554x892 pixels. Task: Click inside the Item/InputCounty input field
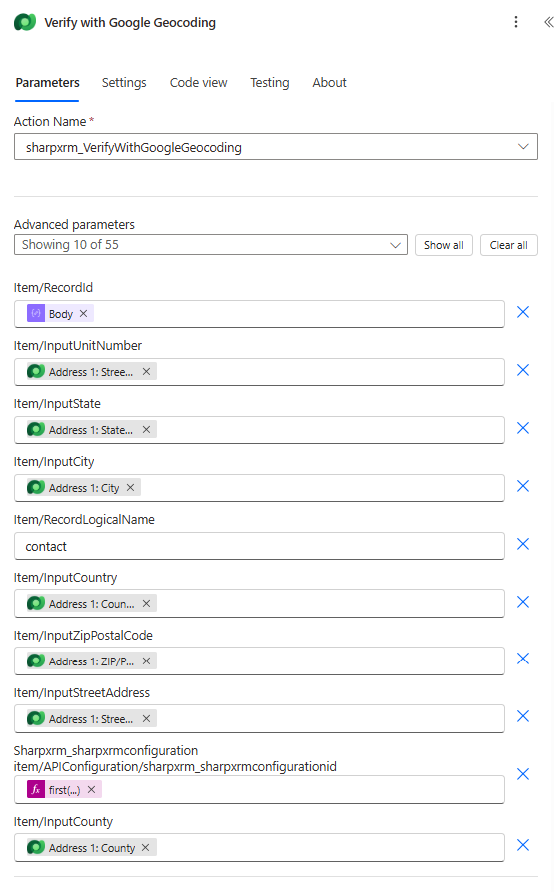coord(259,848)
